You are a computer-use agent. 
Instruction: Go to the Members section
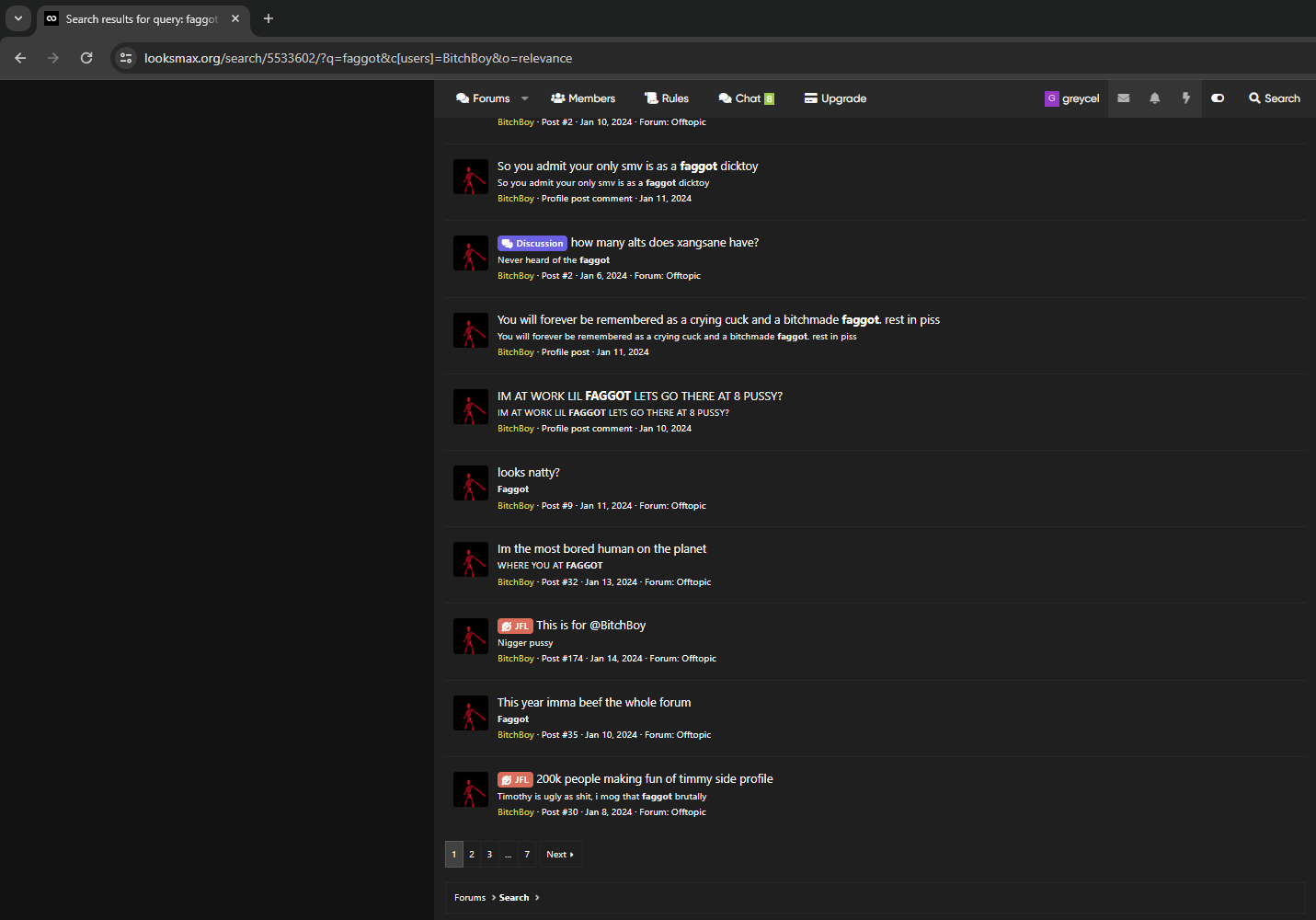click(583, 98)
